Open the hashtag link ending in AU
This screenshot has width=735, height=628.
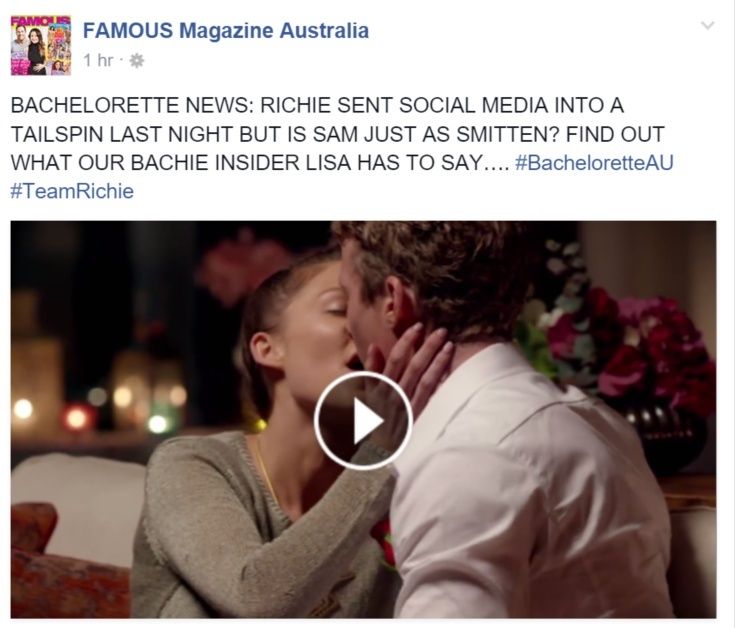(x=594, y=163)
